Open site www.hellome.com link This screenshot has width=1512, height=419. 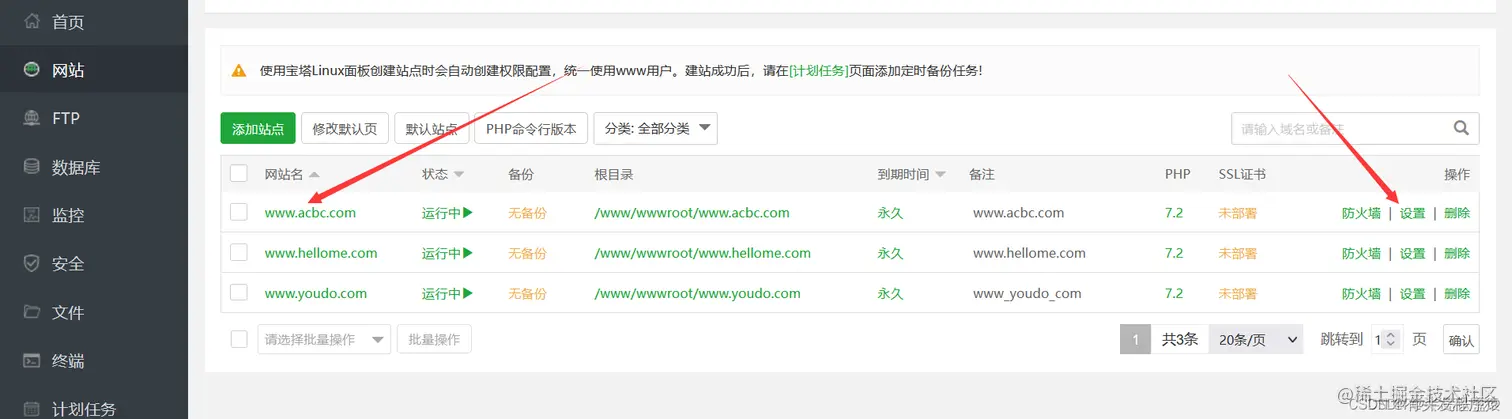321,252
